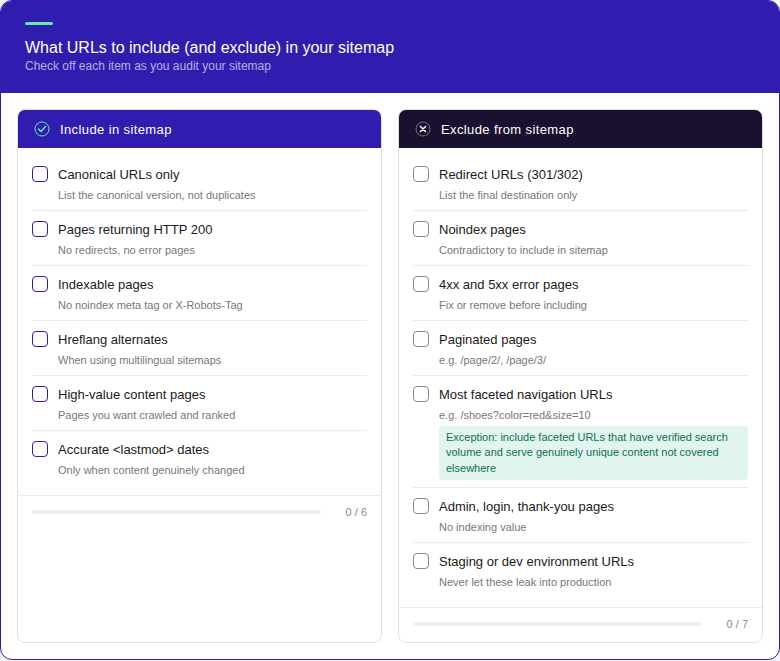Viewport: 780px width, 661px height.
Task: Click the Include in sitemap header title
Action: point(116,130)
